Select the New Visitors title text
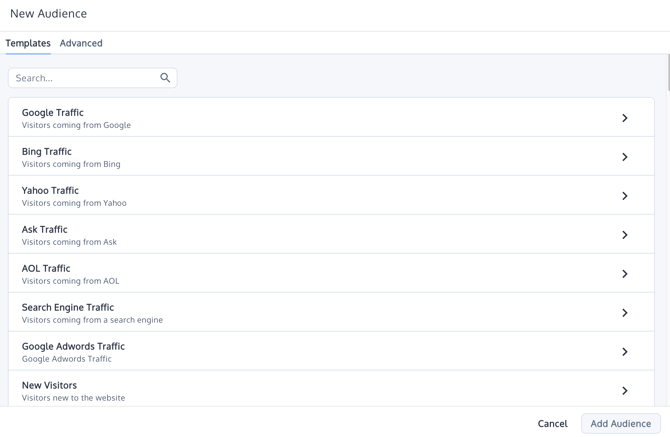The image size is (670, 437). 49,385
